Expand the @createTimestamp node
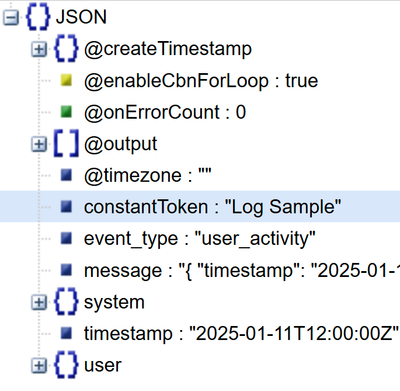Screen dimensions: 400x391 tap(39, 49)
